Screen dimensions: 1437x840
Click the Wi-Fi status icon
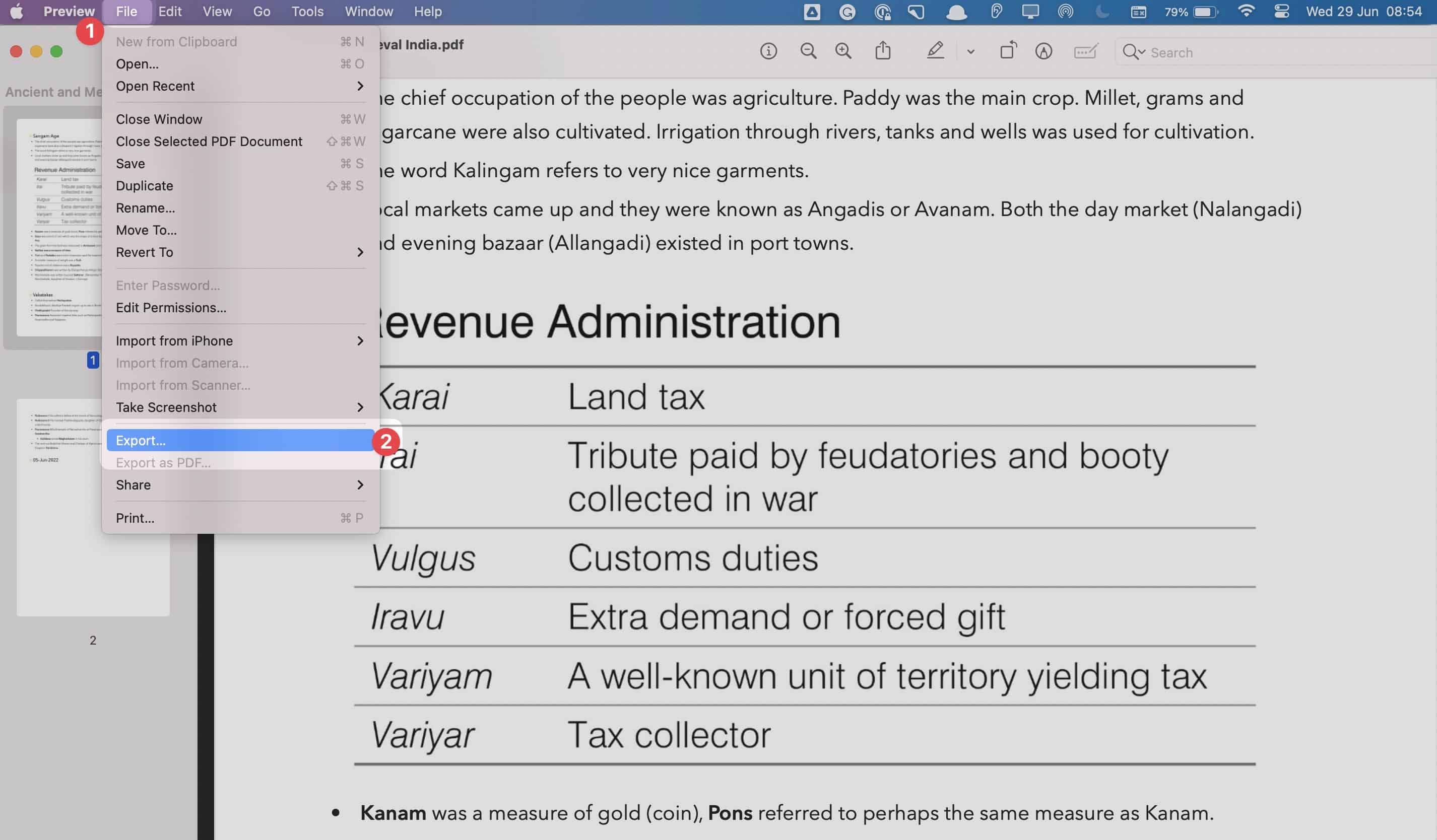tap(1247, 12)
